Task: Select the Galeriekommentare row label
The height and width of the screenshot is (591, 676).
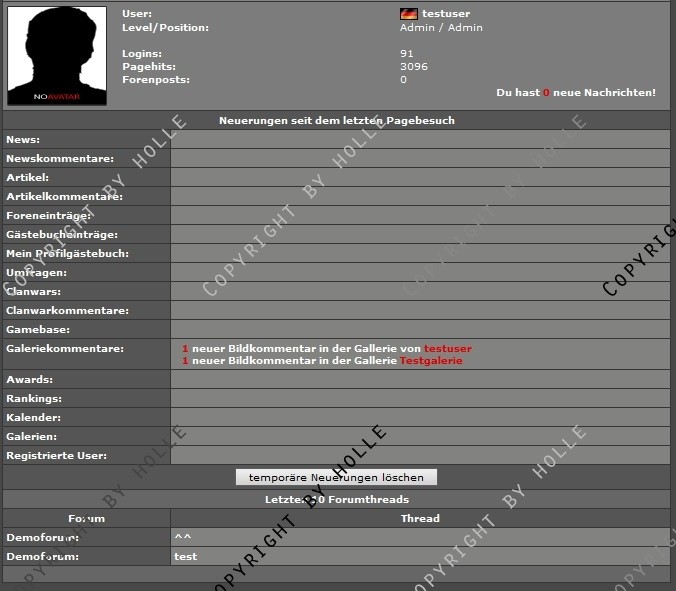Action: 65,348
